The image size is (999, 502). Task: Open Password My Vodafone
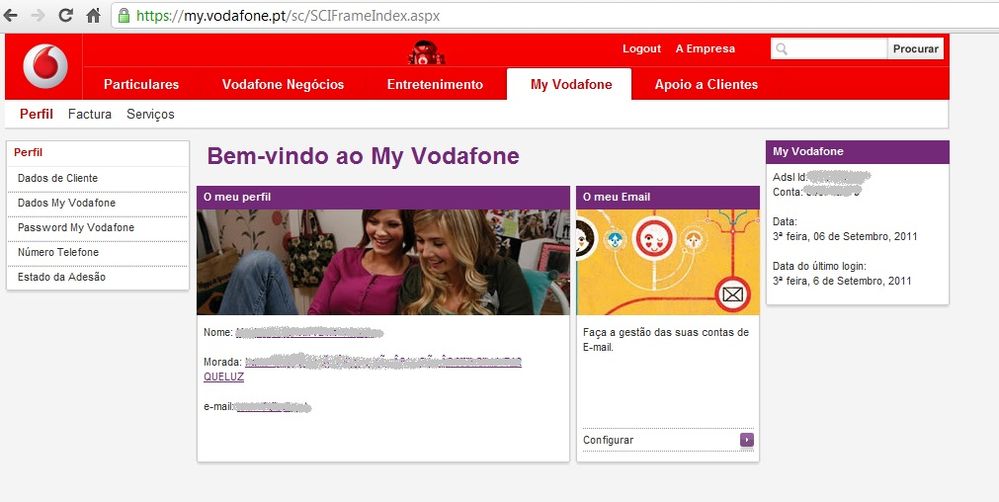76,227
